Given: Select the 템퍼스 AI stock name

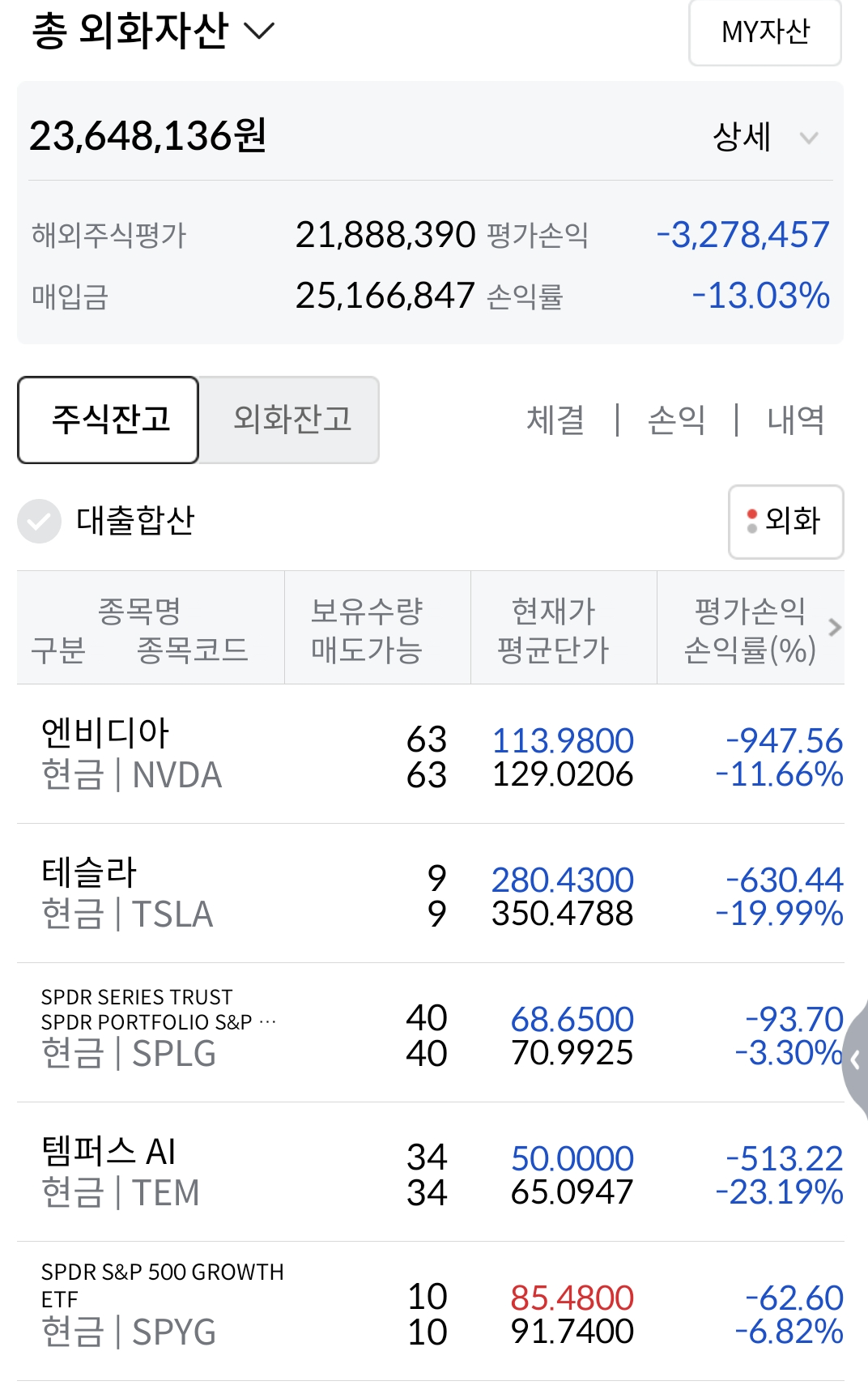Looking at the screenshot, I should click(x=108, y=1151).
